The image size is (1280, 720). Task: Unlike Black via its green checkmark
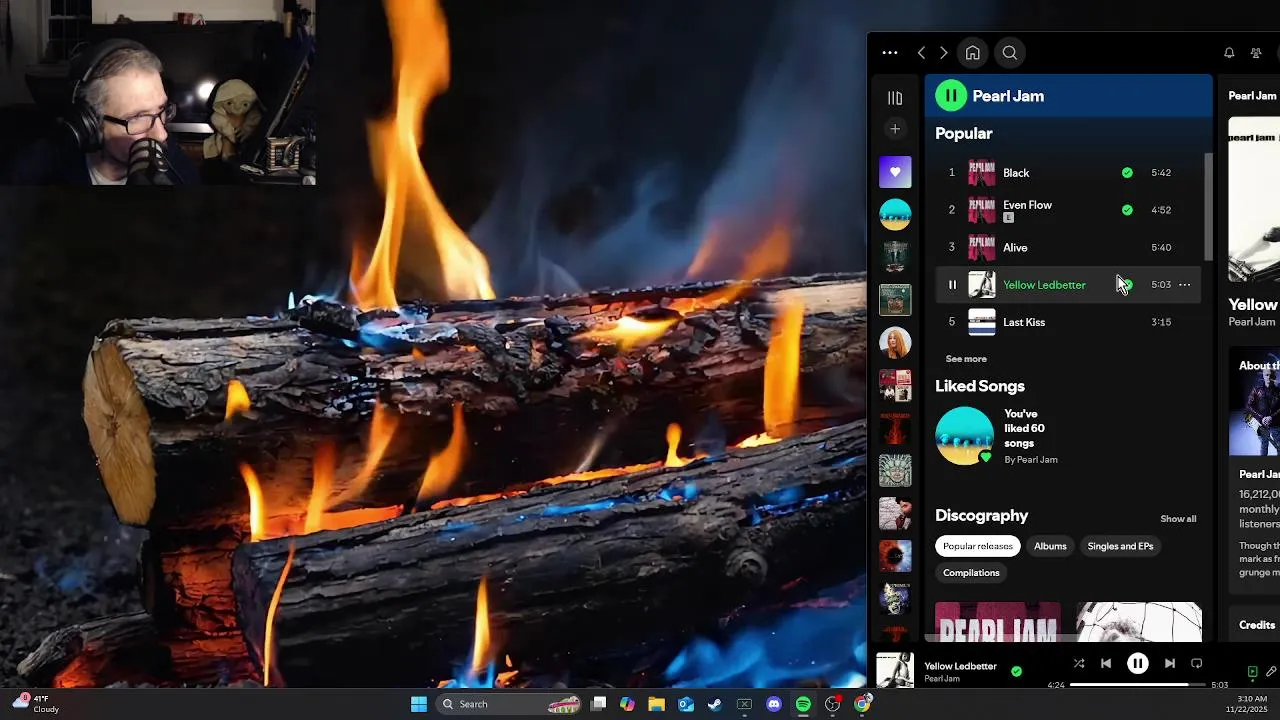pos(1127,173)
